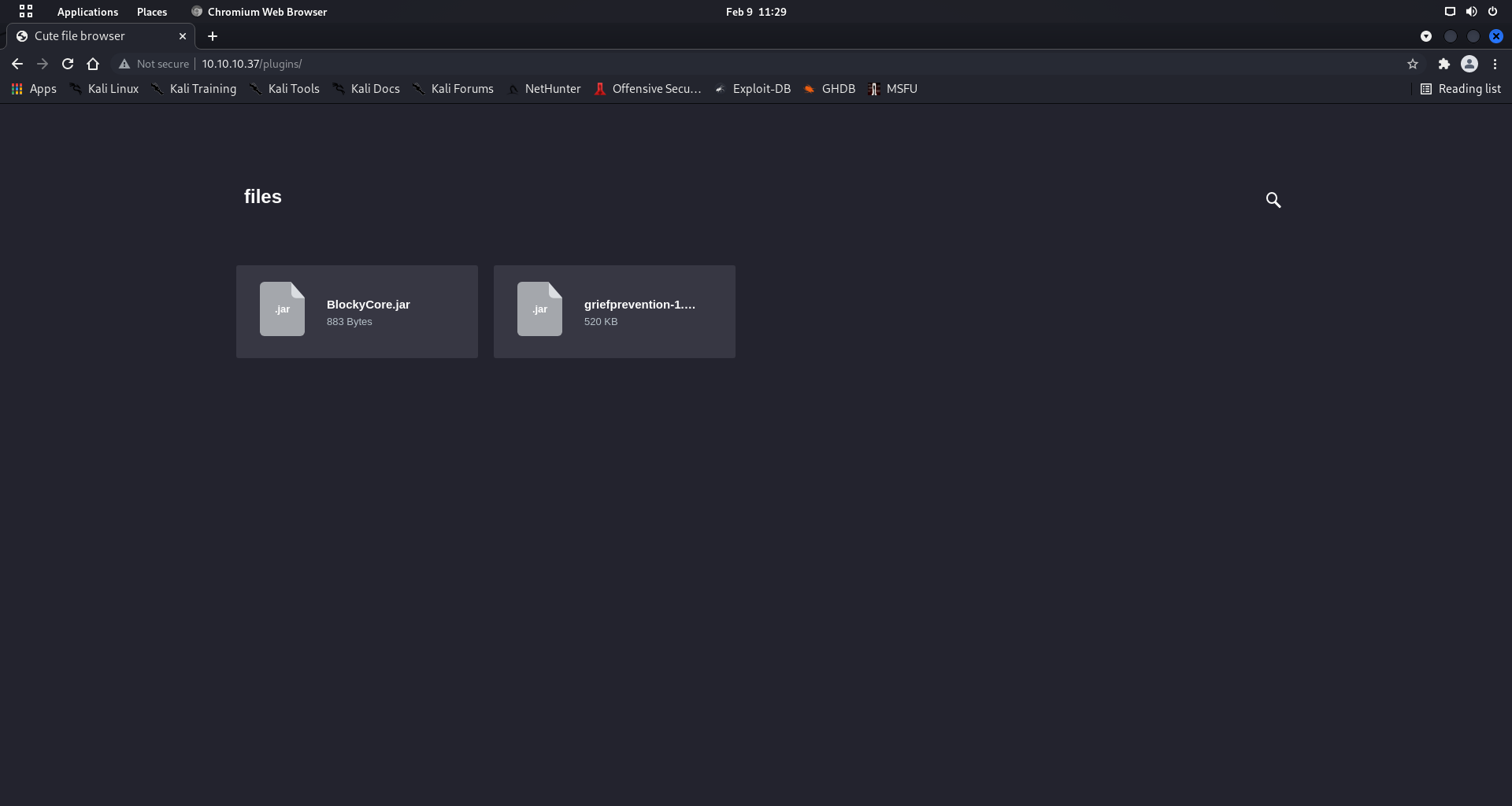Viewport: 1512px width, 806px height.
Task: Close the Cute file browser tab
Action: tap(183, 36)
